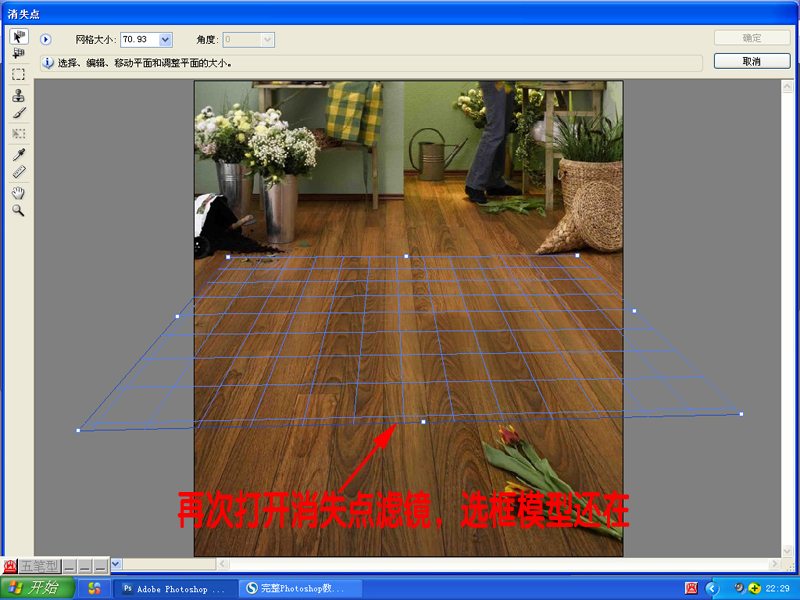
Task: Select the Edit Plane tool
Action: pyautogui.click(x=18, y=37)
